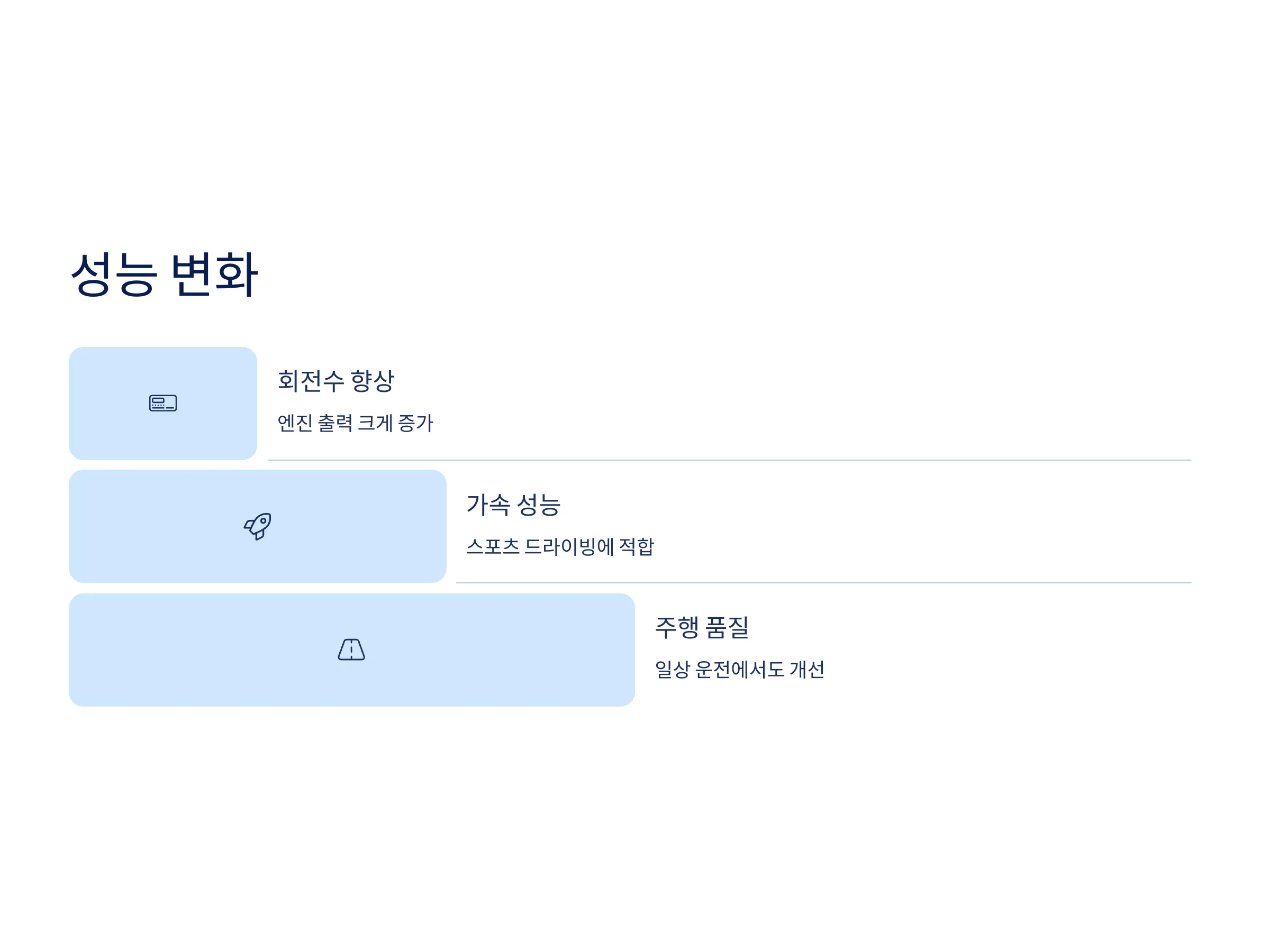Click the word 개선 in last description
Image resolution: width=1270 pixels, height=952 pixels.
coord(806,669)
